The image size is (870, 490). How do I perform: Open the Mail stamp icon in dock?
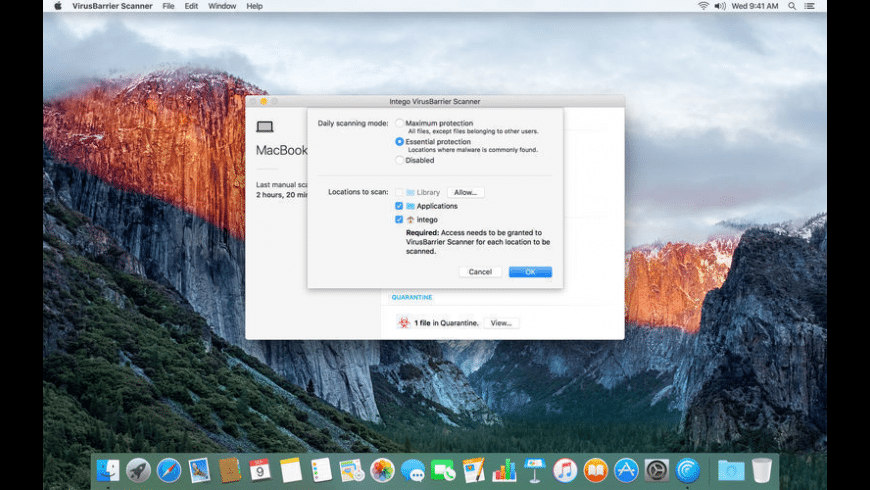pos(199,471)
